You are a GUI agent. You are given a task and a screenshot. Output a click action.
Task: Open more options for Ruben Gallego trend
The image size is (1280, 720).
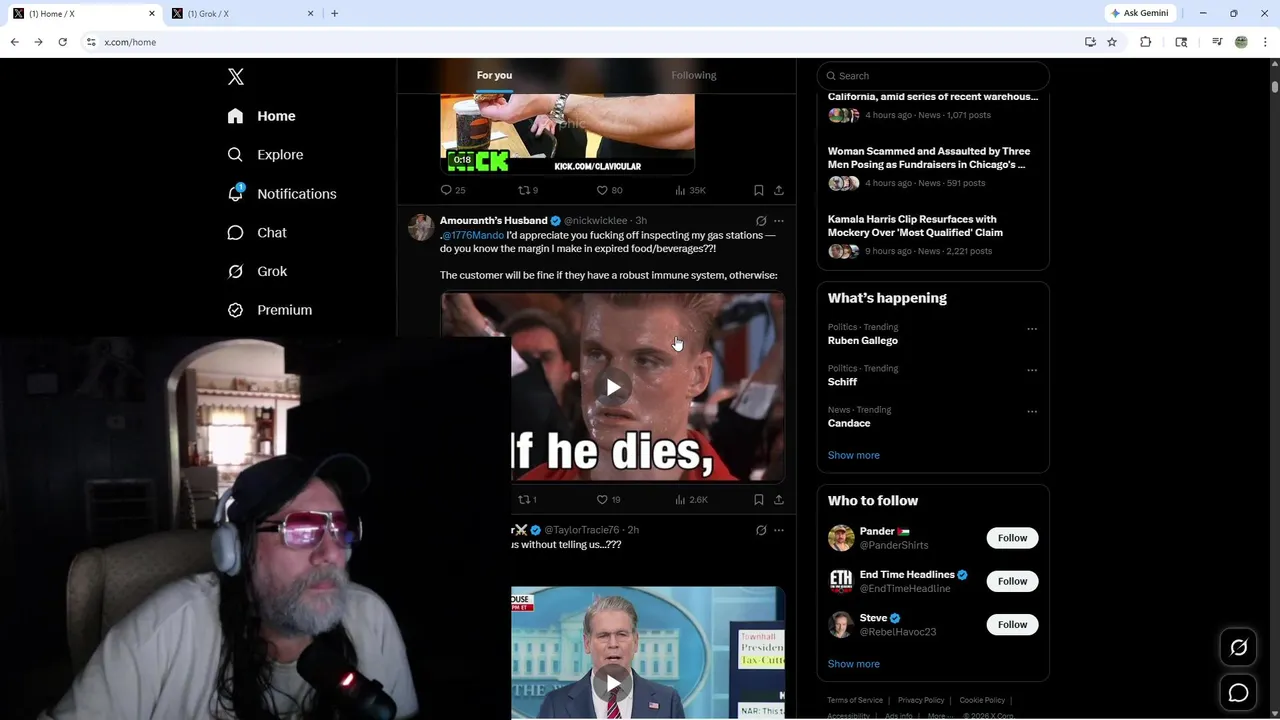pos(1032,329)
